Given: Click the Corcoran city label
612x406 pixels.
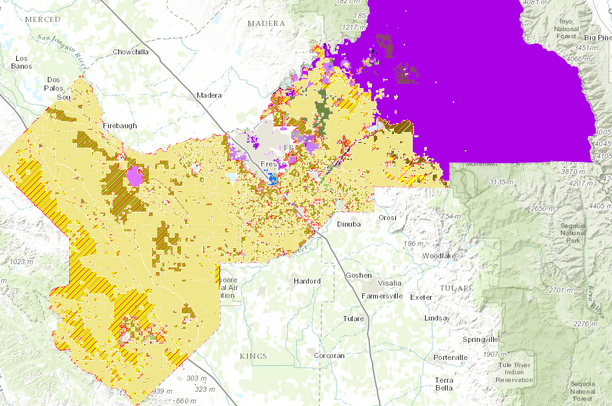Looking at the screenshot, I should 326,355.
